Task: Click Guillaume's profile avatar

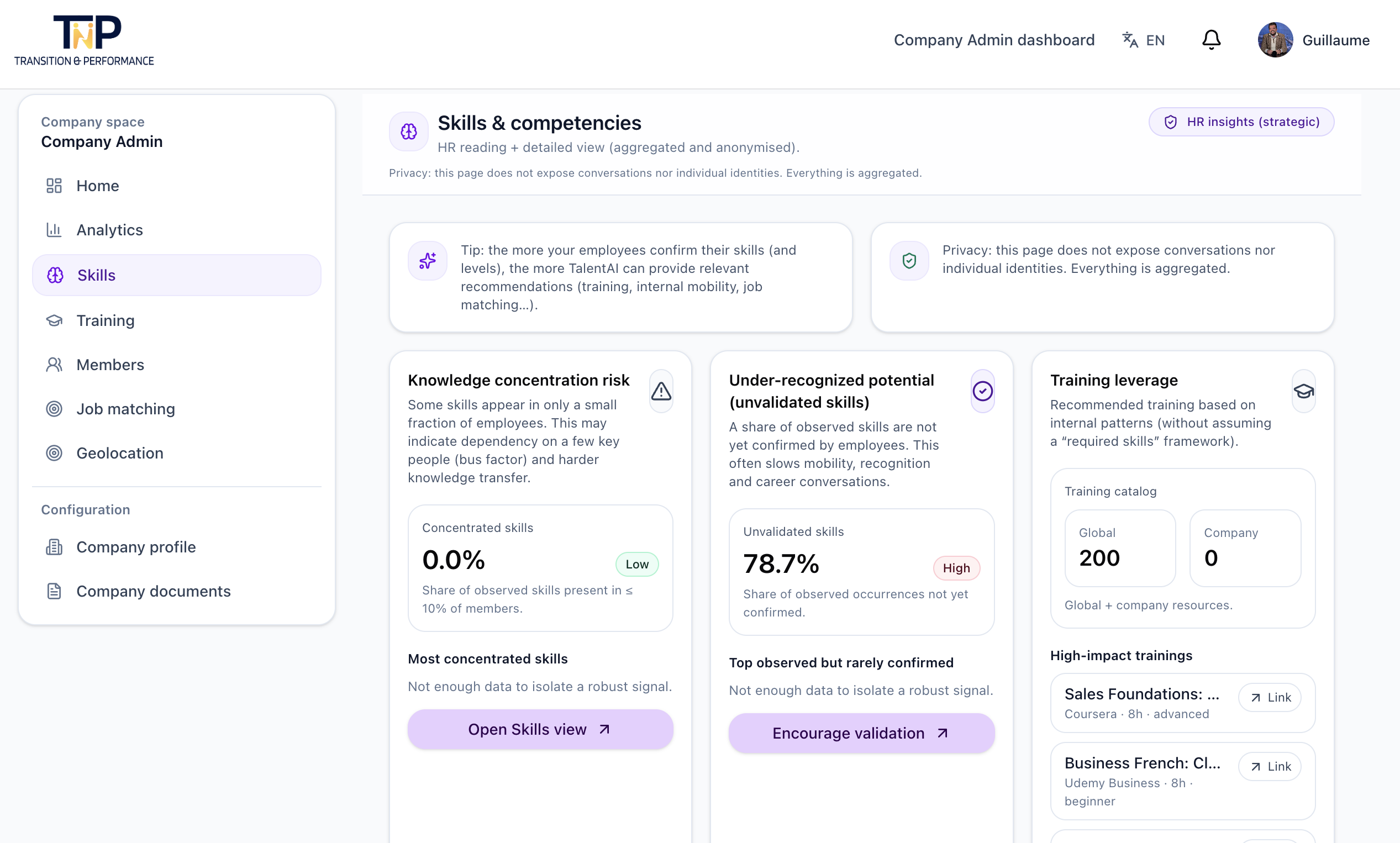Action: pos(1275,40)
